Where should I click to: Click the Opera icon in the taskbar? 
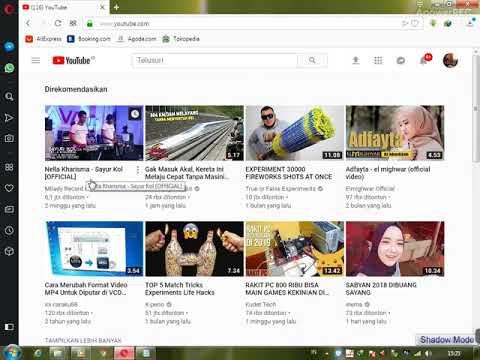pos(124,353)
